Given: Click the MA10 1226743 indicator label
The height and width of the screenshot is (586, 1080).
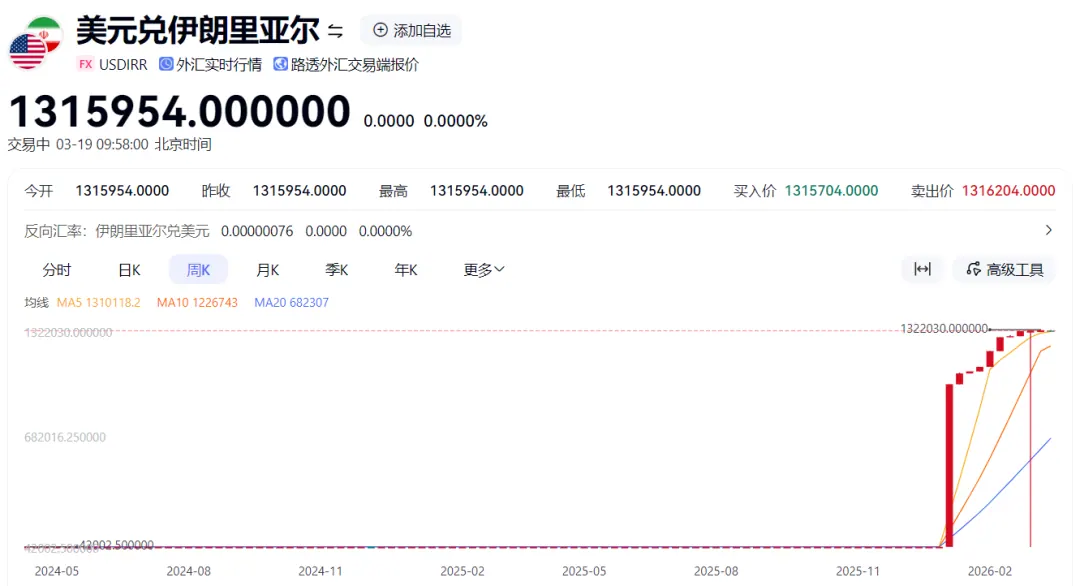Looking at the screenshot, I should tap(197, 302).
